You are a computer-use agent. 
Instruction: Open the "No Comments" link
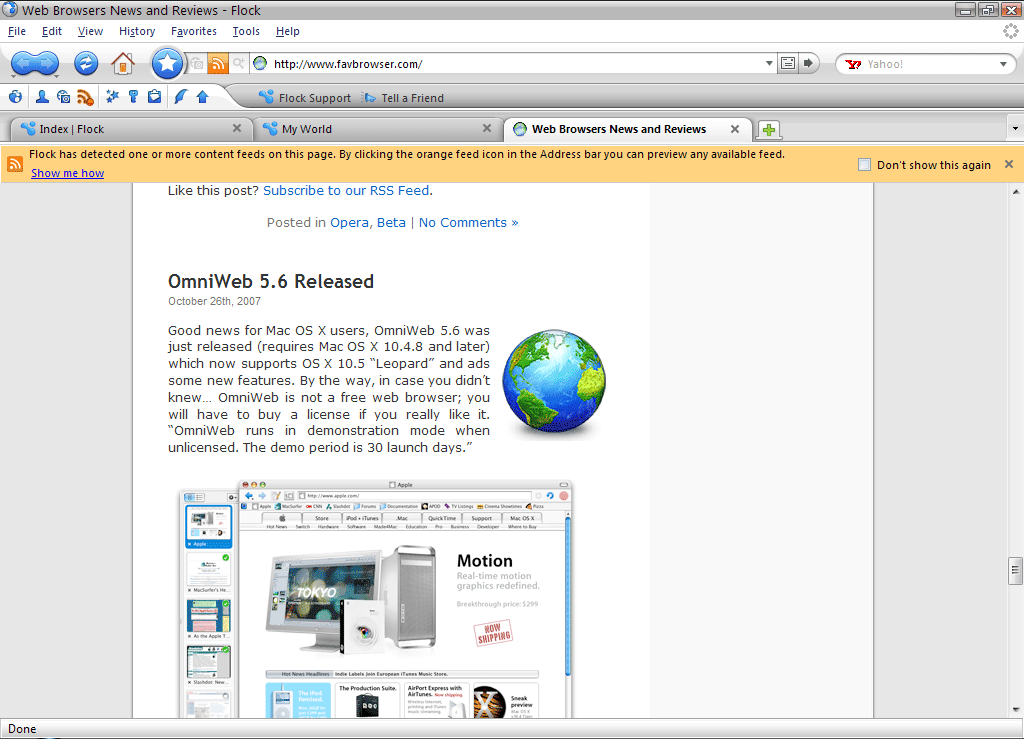tap(468, 222)
